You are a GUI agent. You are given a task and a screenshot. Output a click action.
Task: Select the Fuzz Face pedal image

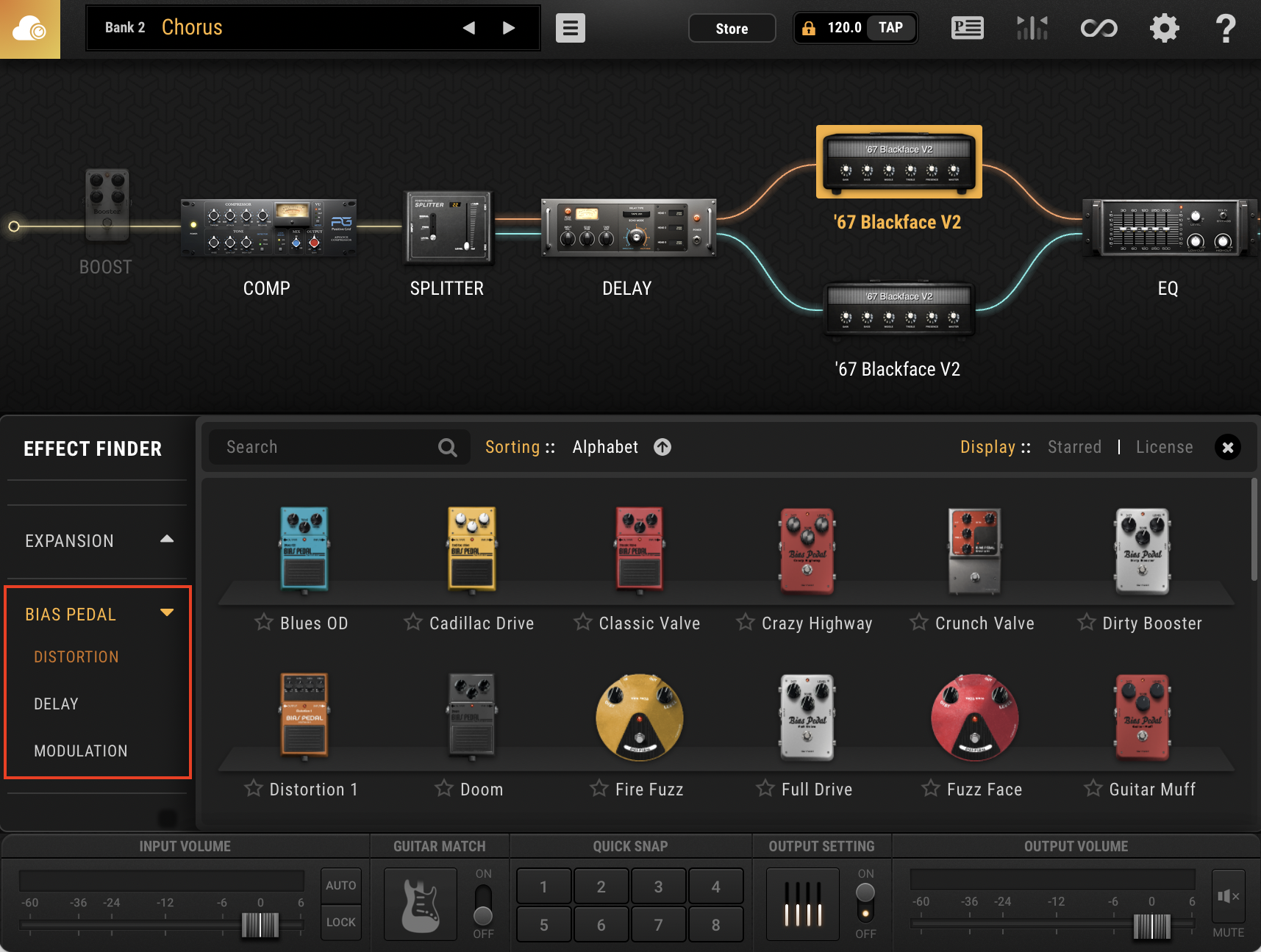[x=975, y=717]
